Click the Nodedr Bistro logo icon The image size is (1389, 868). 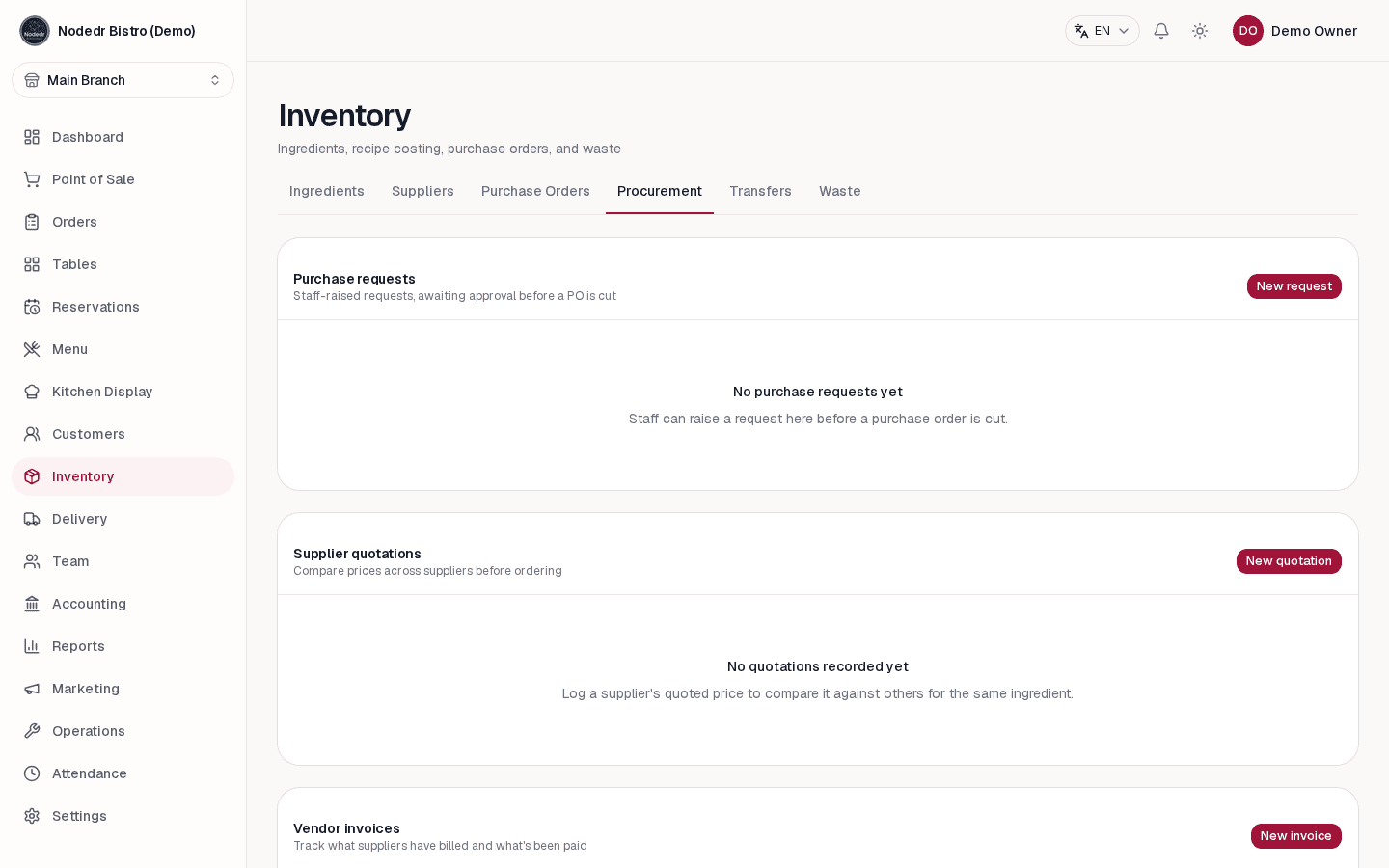pyautogui.click(x=35, y=31)
